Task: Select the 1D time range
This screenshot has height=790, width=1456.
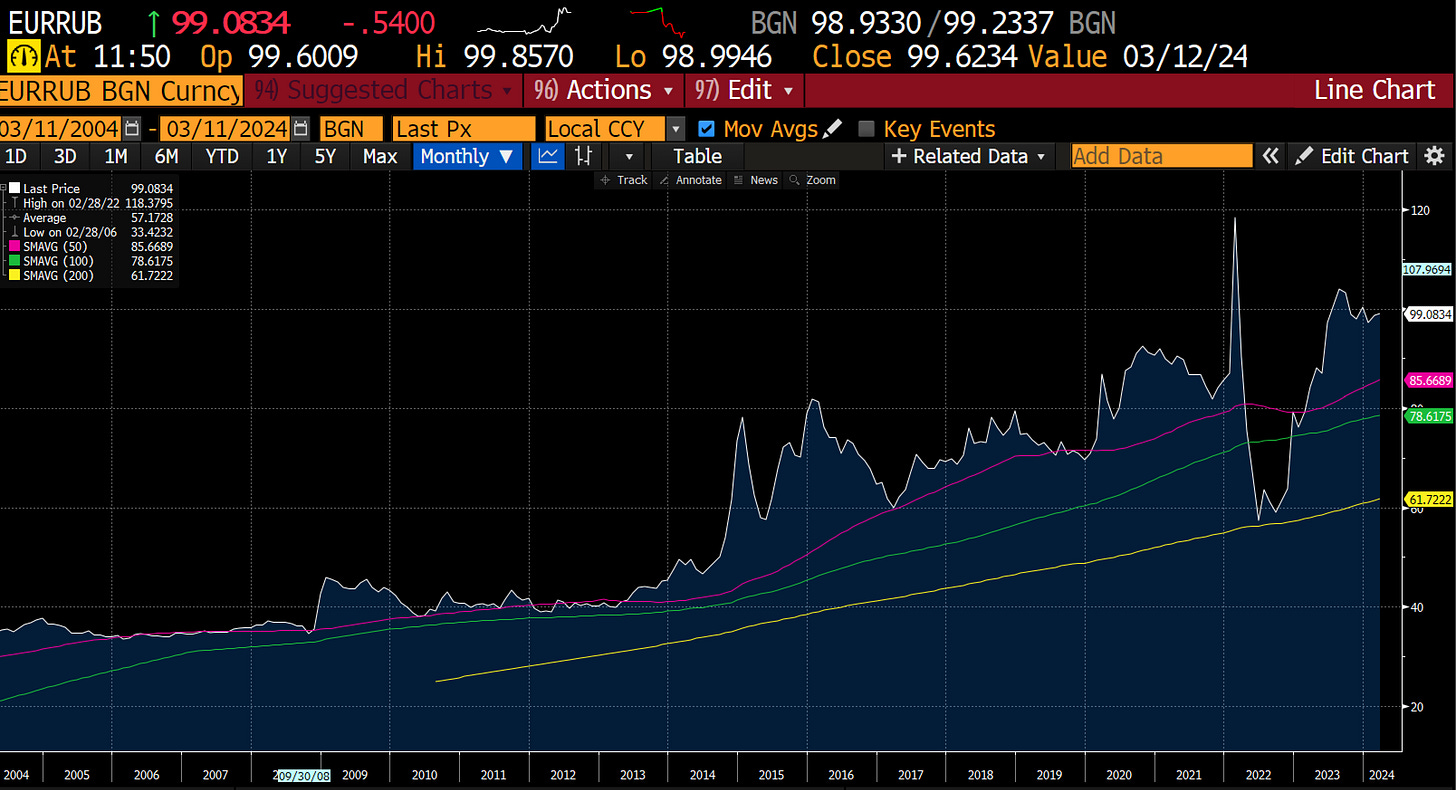Action: 16,156
